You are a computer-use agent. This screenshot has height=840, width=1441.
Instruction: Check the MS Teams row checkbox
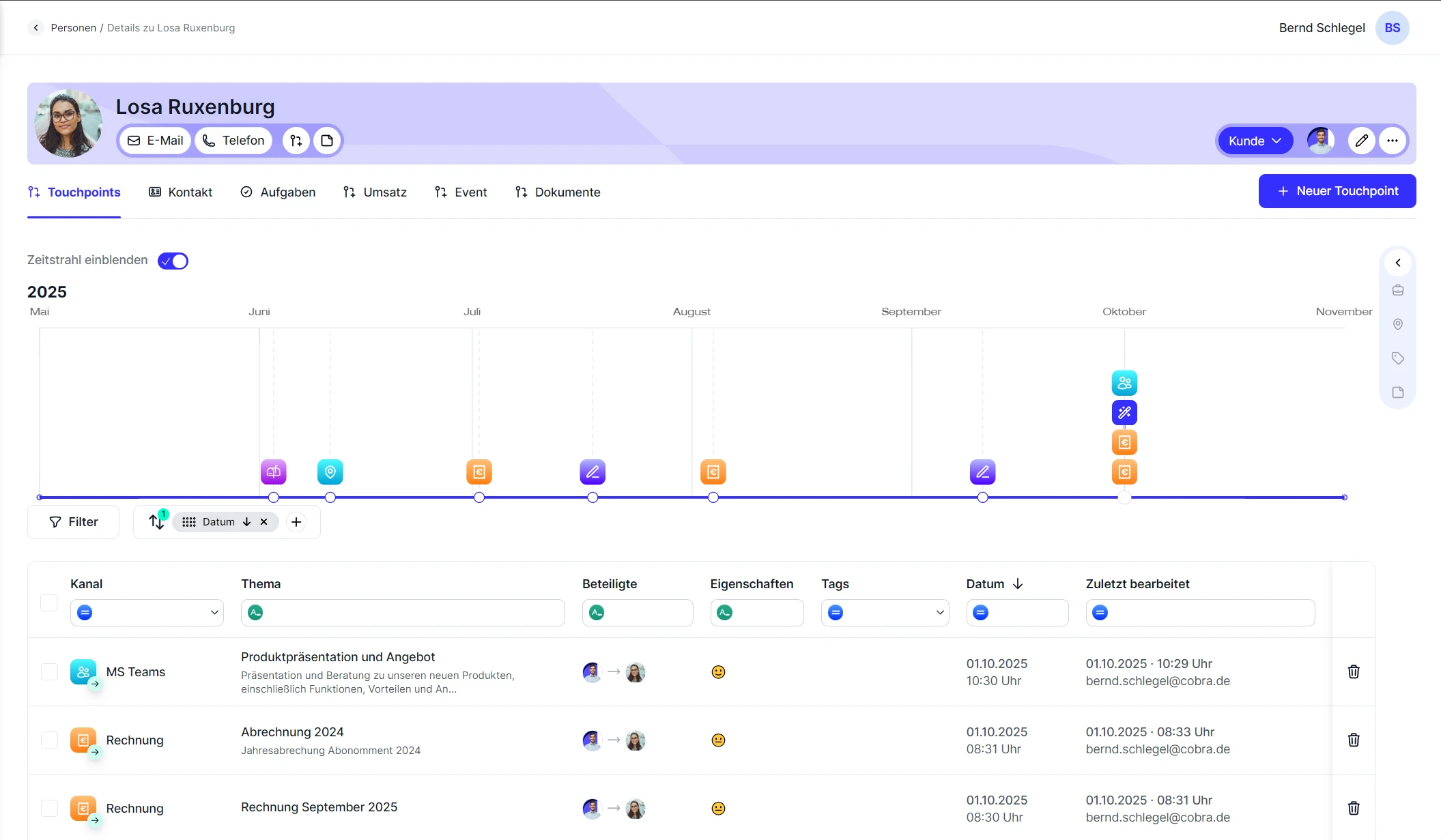point(49,672)
